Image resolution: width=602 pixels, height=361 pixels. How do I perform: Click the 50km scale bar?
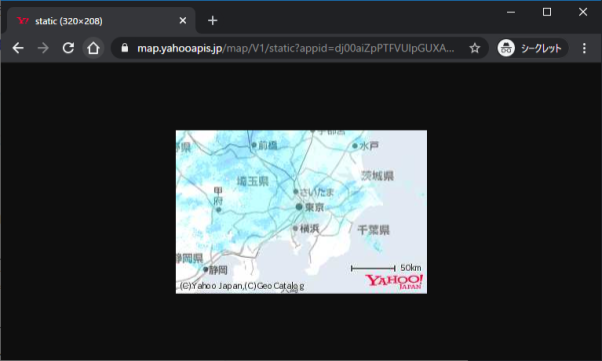tap(373, 268)
